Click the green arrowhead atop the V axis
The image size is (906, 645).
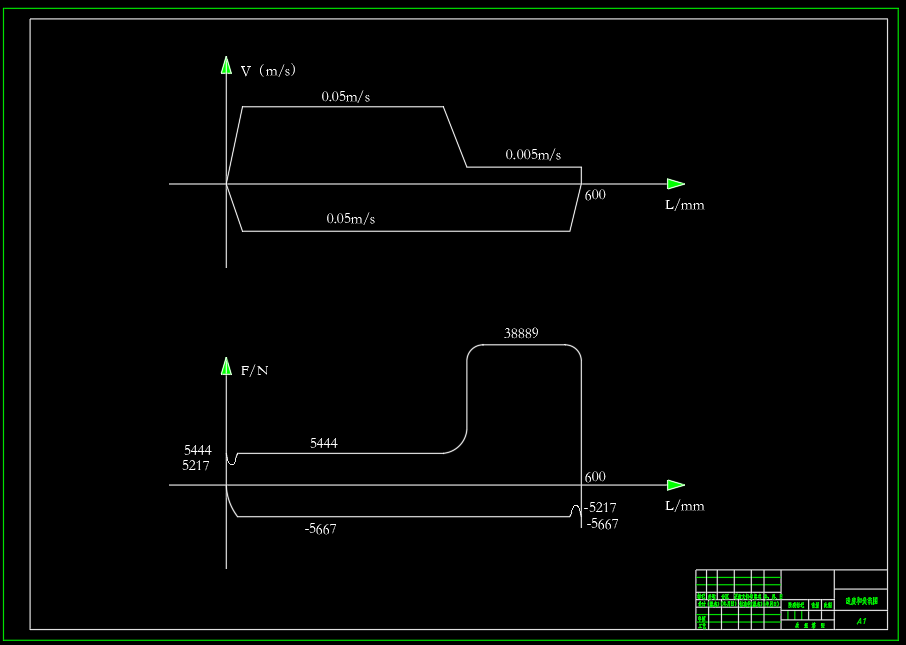tap(226, 65)
